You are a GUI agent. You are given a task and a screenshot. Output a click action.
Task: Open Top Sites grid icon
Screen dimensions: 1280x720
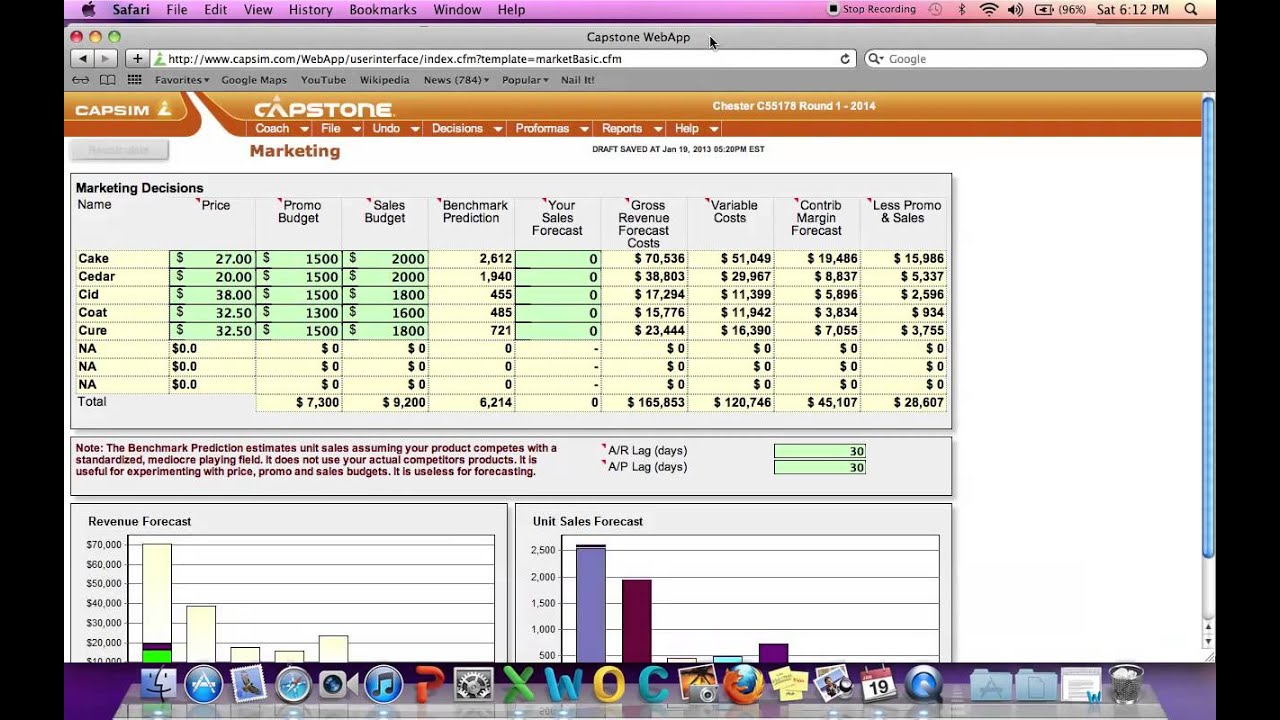[134, 80]
